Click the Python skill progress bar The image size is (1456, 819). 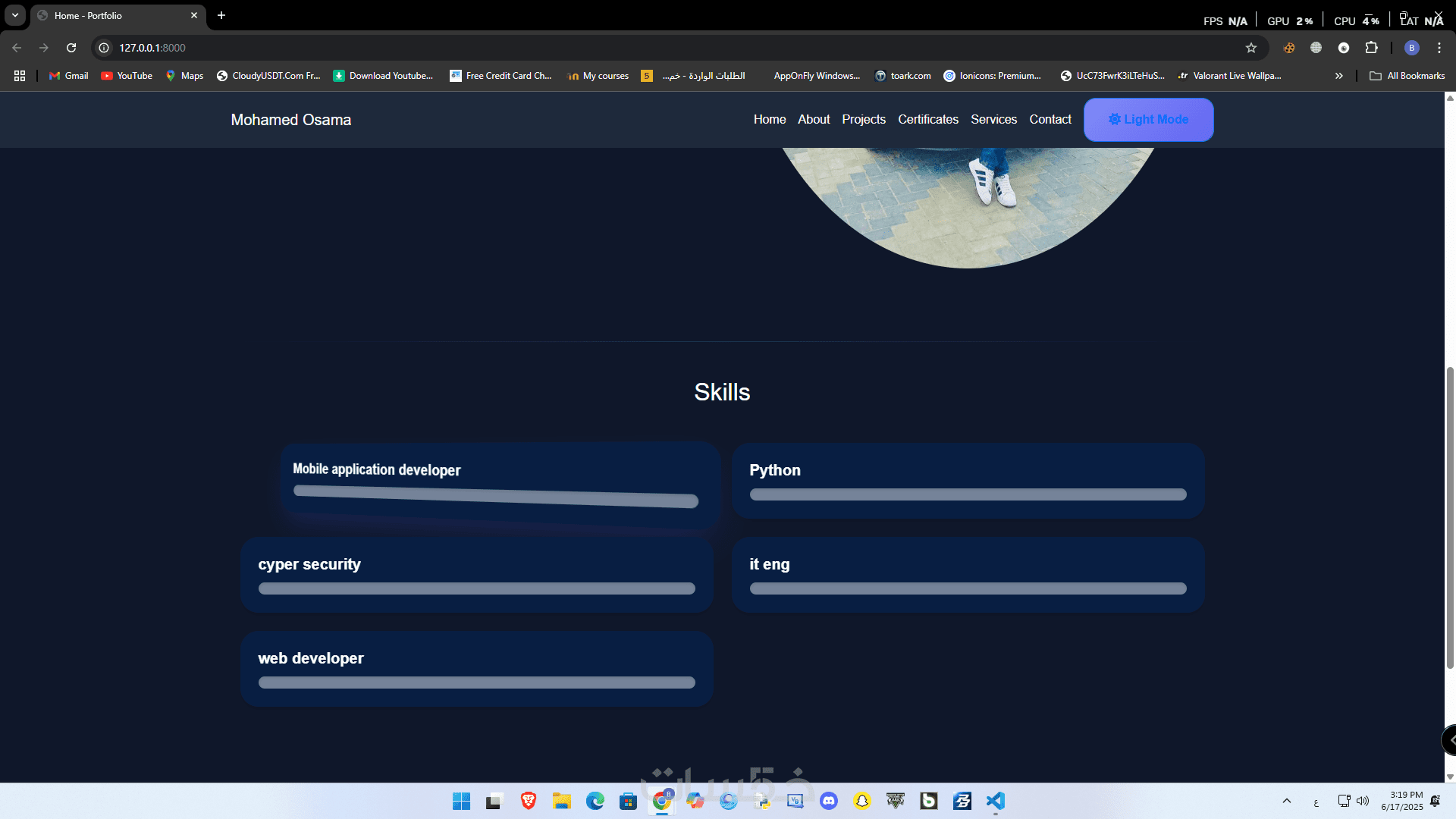(968, 494)
